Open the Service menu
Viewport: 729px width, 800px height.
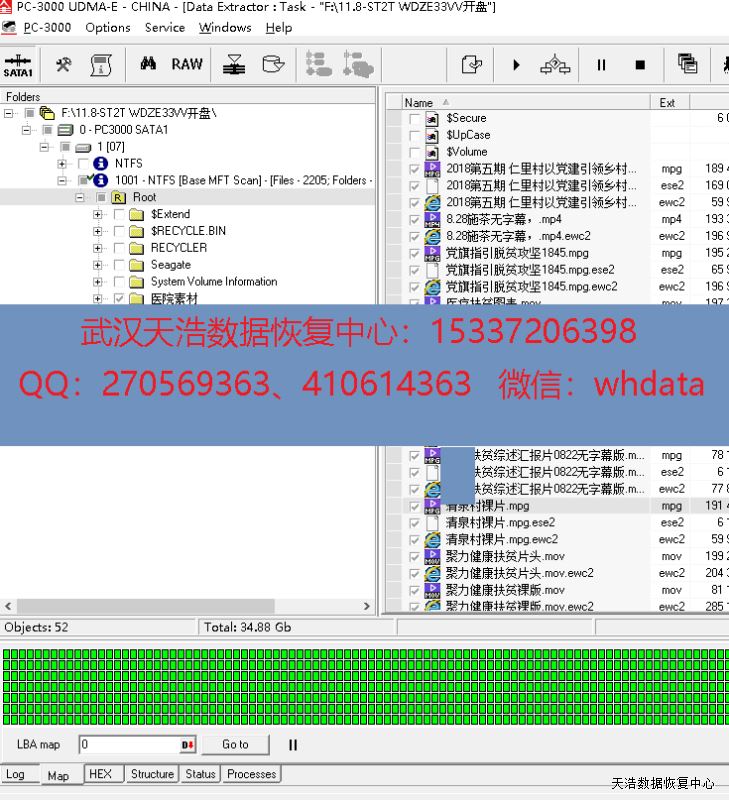pyautogui.click(x=164, y=28)
